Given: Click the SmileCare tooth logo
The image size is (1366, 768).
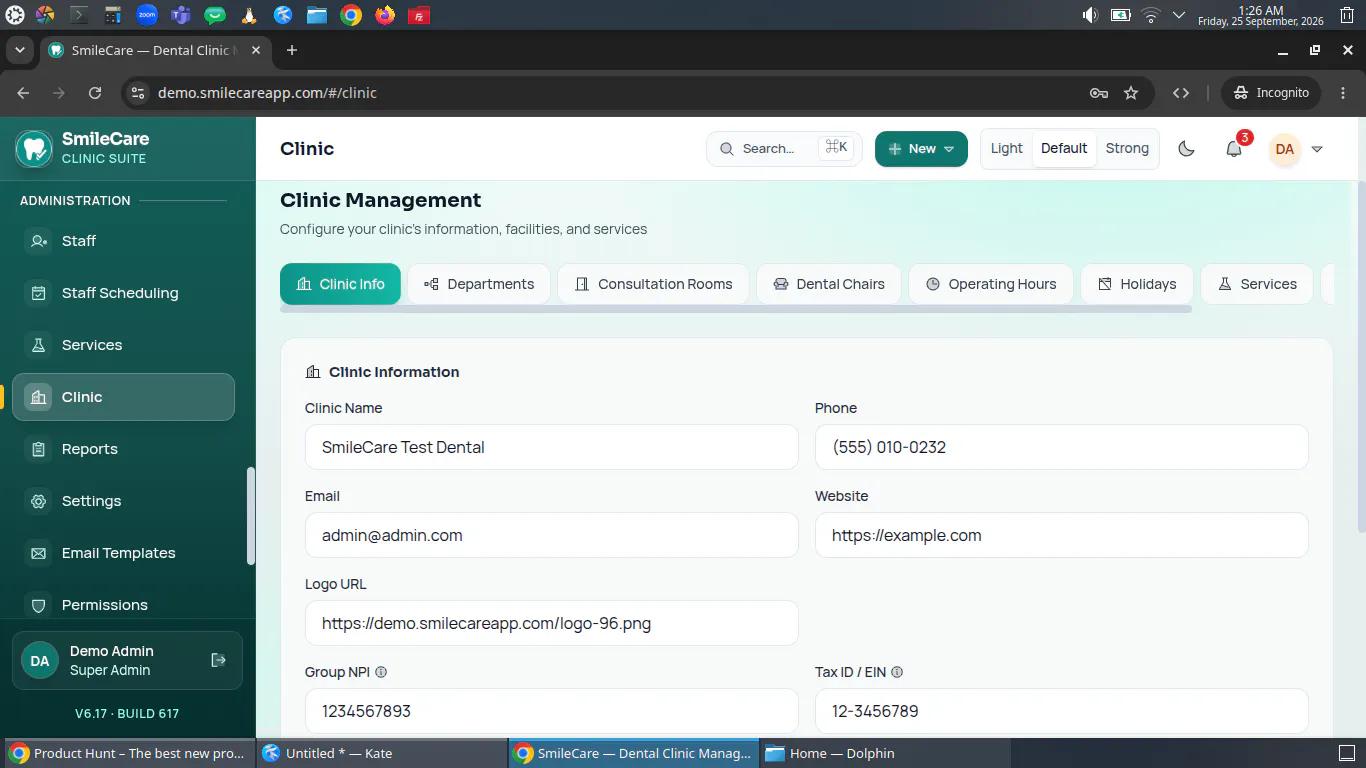Looking at the screenshot, I should tap(34, 148).
